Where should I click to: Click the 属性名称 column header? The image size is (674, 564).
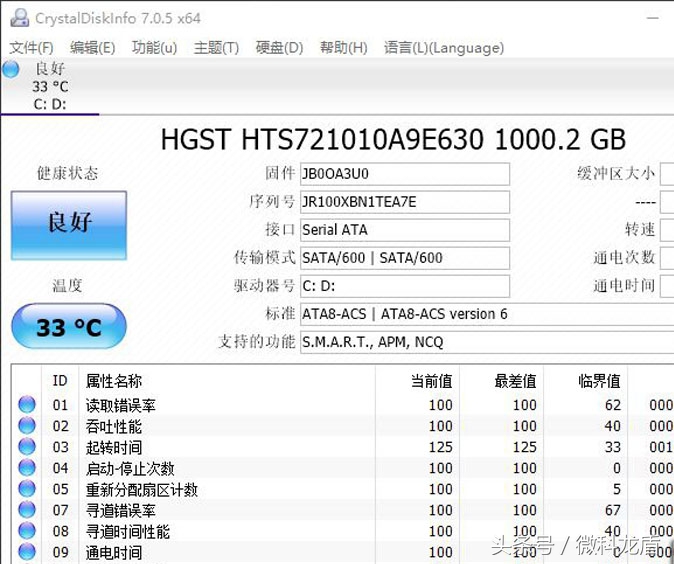(x=227, y=381)
